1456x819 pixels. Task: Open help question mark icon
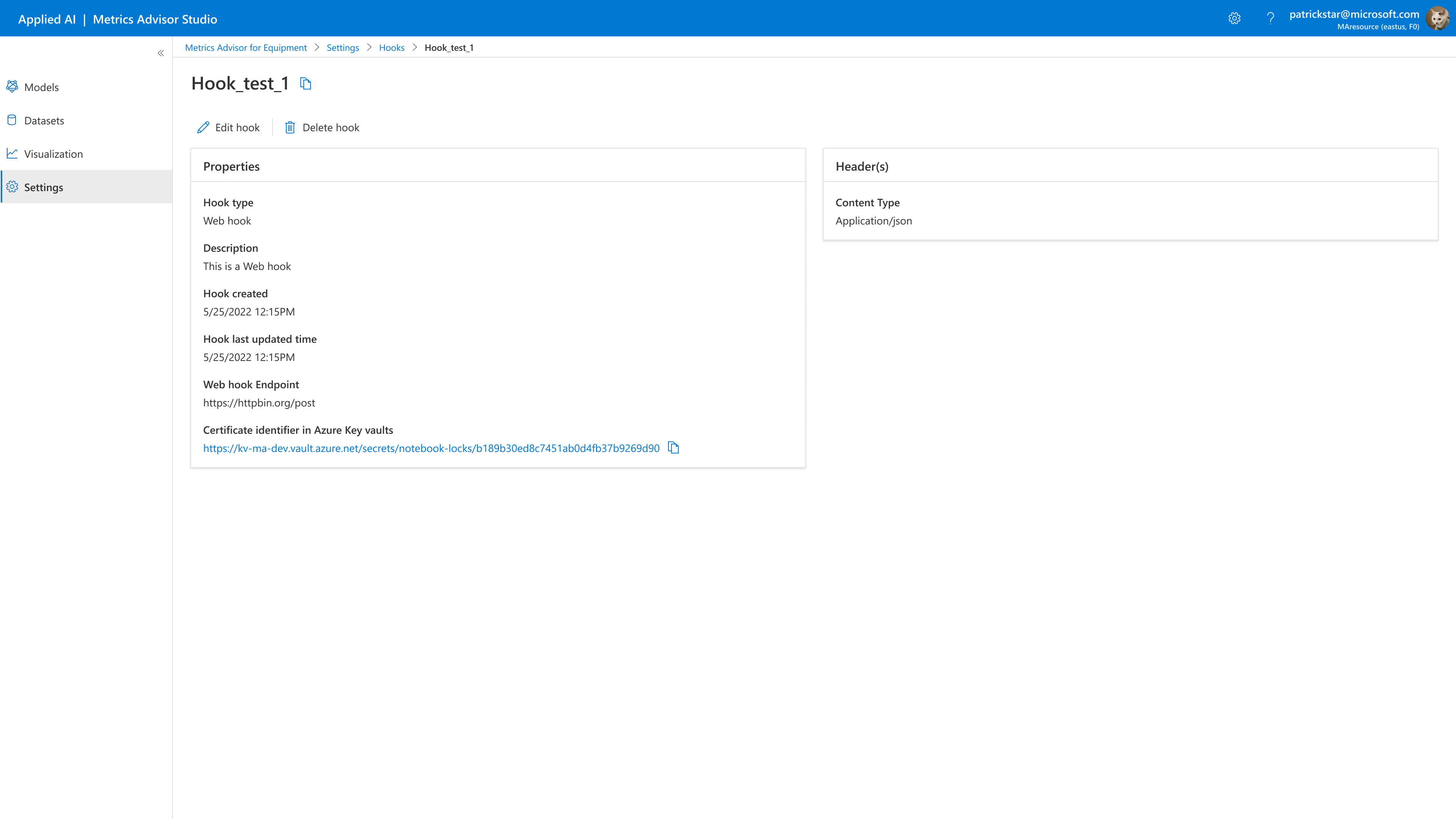[1270, 19]
